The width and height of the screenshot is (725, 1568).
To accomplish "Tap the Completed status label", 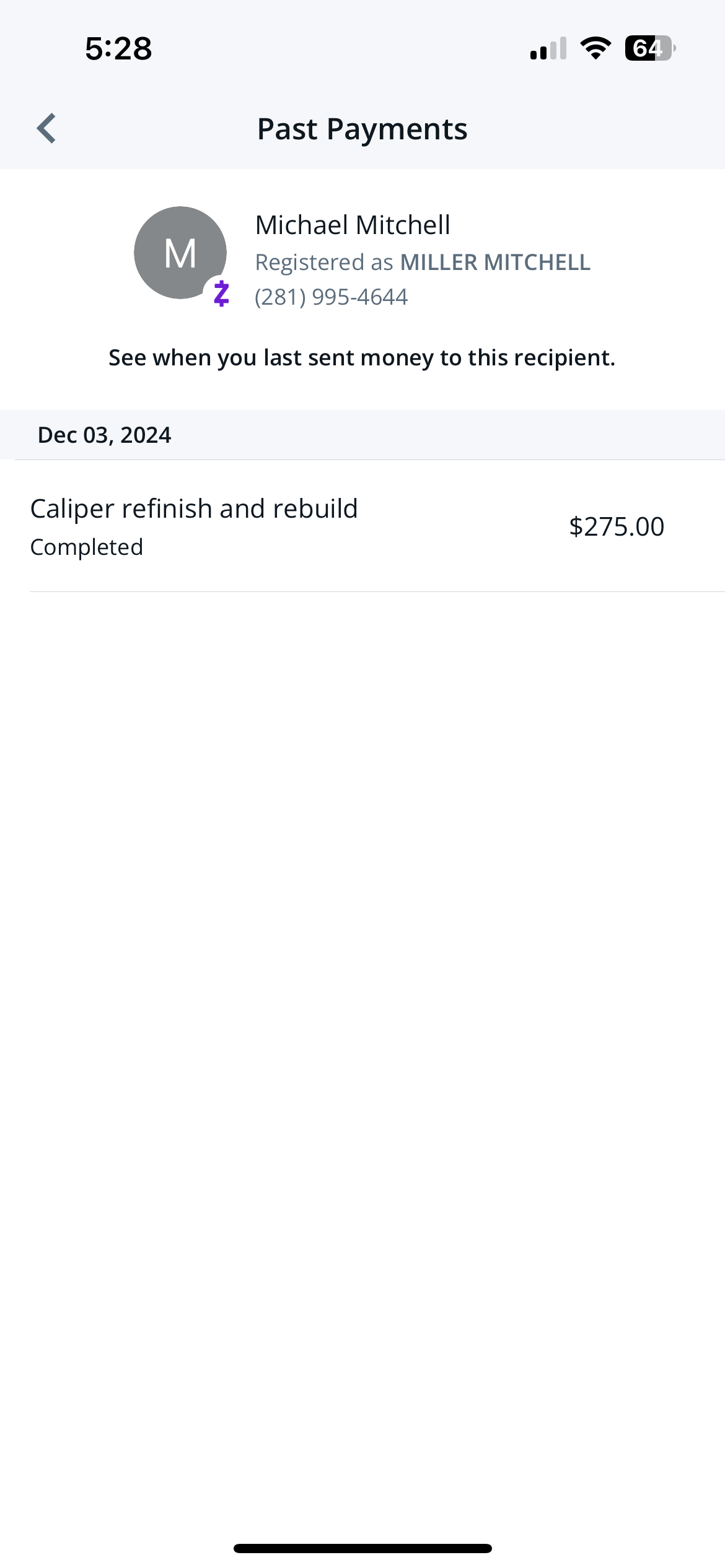I will pyautogui.click(x=87, y=547).
